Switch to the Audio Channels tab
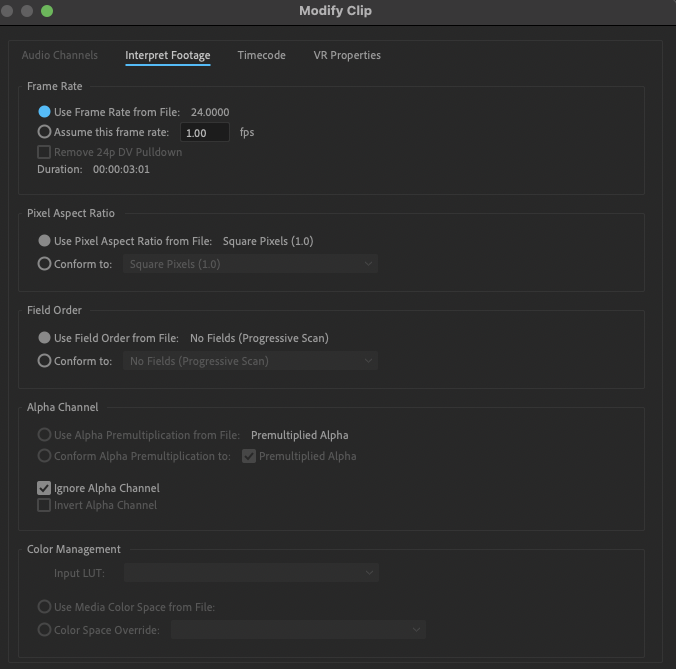Viewport: 676px width, 669px height. click(x=60, y=55)
